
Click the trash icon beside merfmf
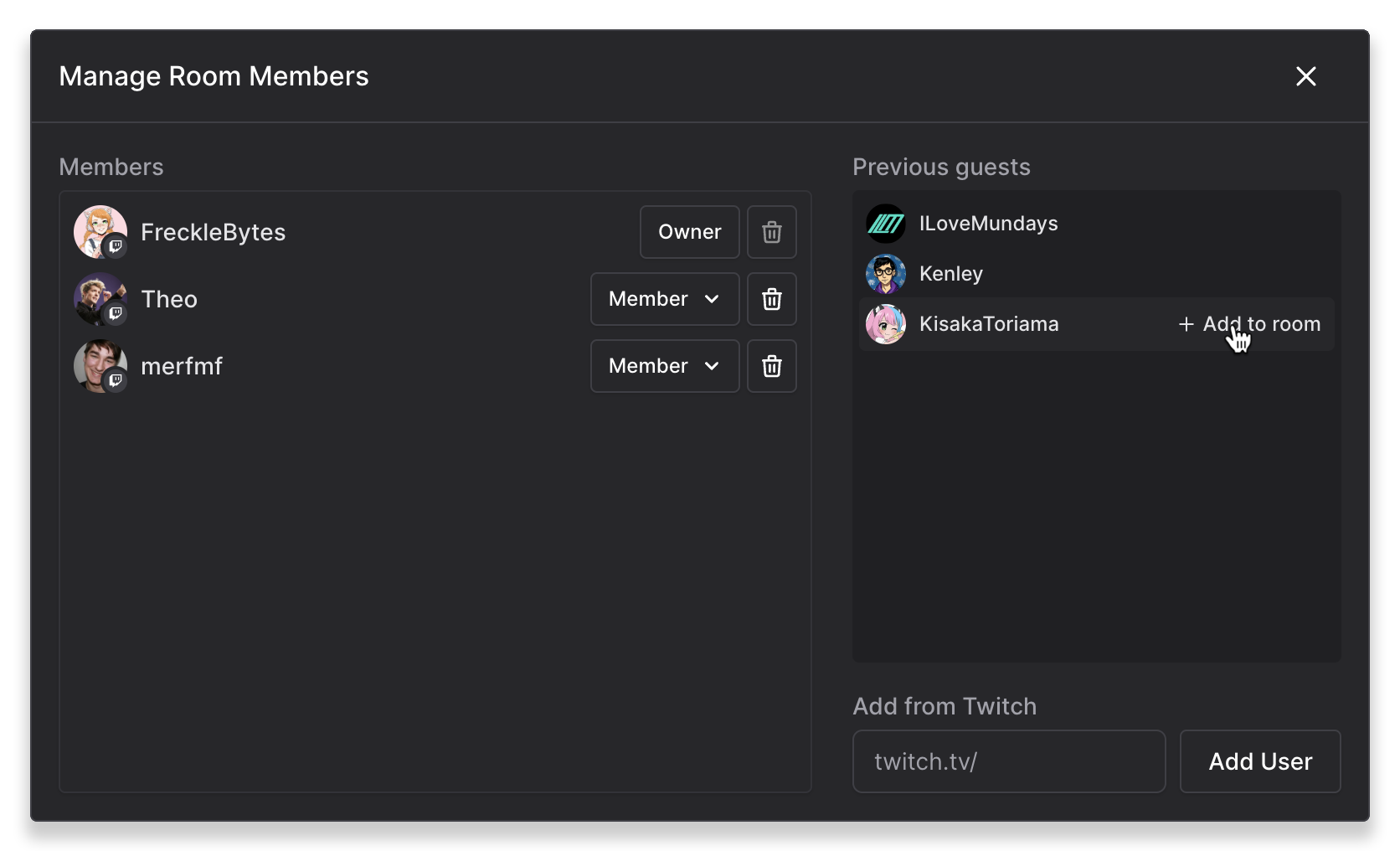(771, 366)
